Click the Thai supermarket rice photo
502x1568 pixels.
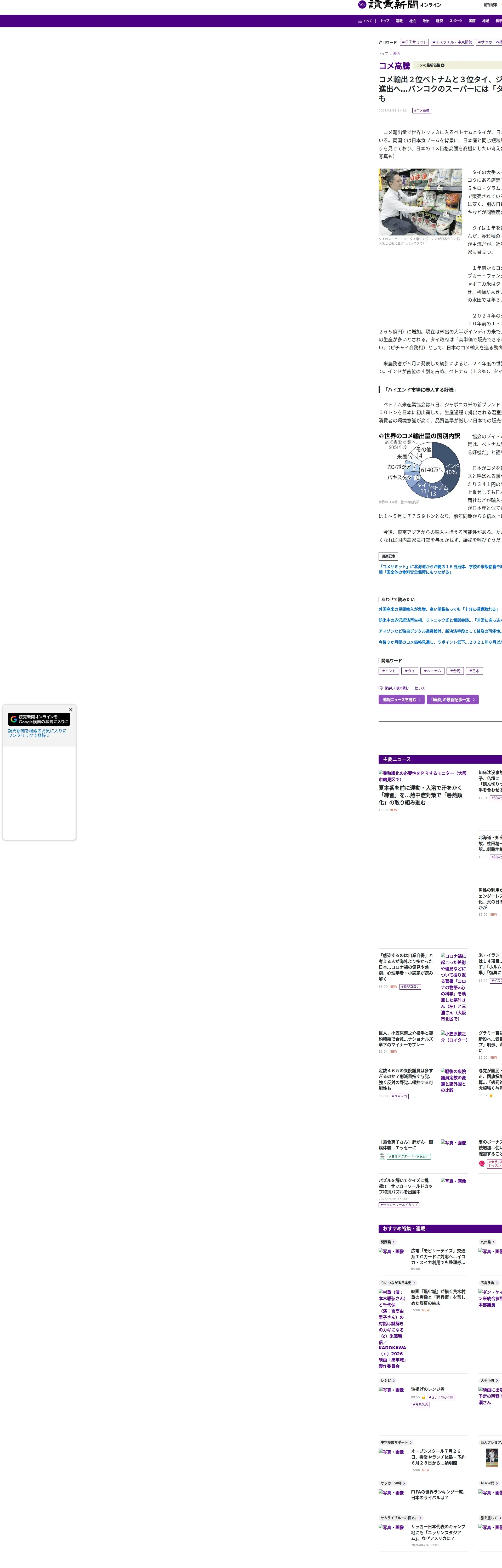click(420, 202)
